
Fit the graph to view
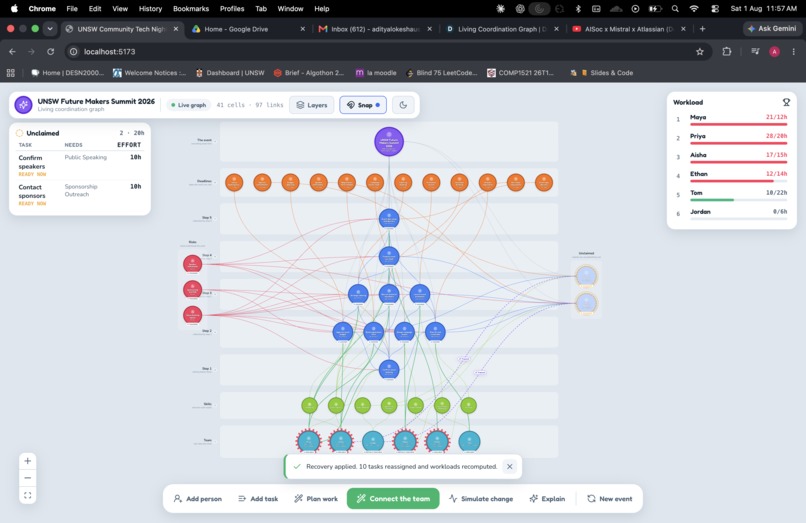[x=28, y=495]
